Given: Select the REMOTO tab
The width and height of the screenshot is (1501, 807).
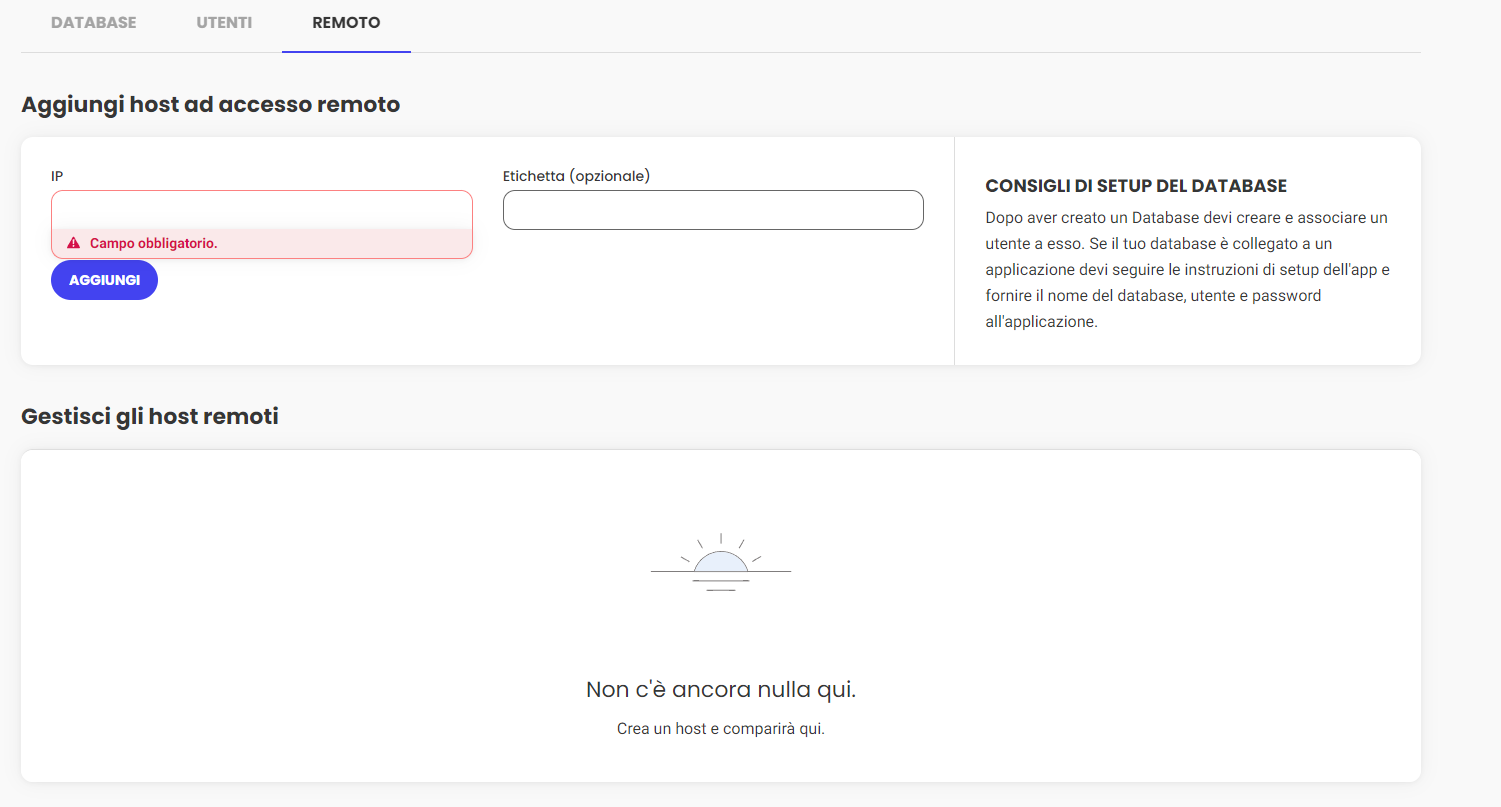Looking at the screenshot, I should pos(346,22).
